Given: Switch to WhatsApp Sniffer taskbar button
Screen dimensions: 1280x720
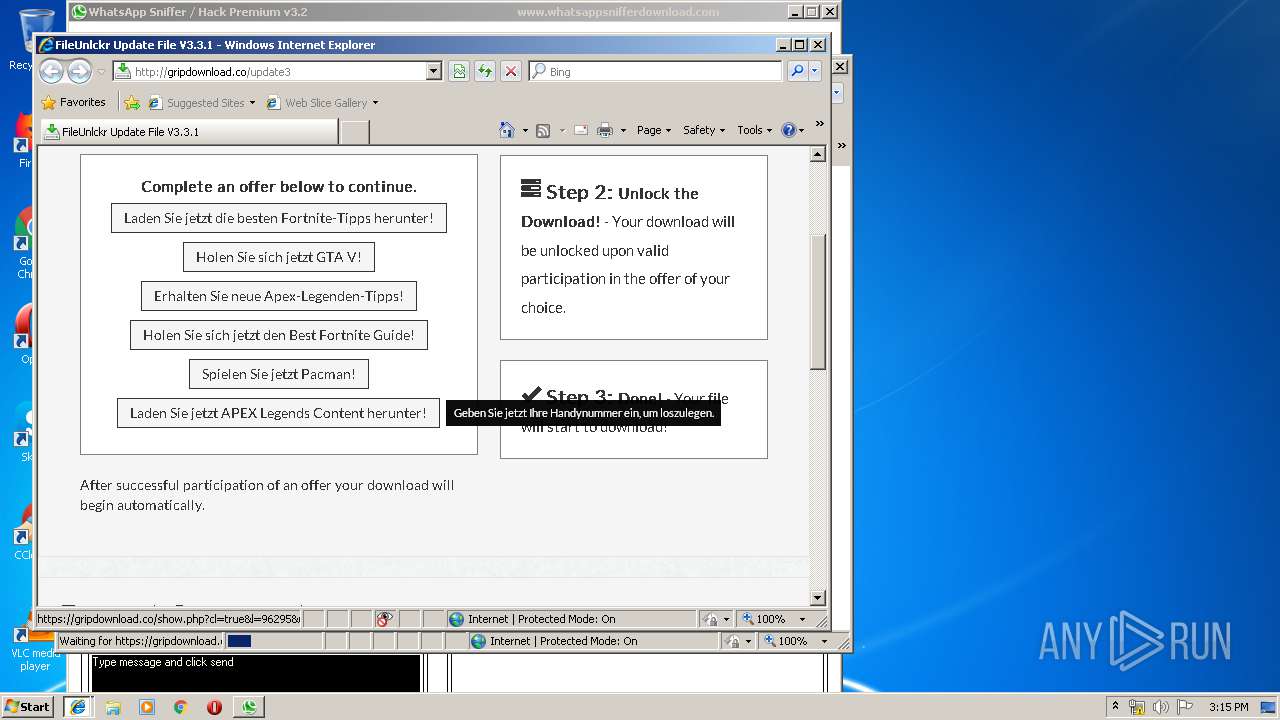Looking at the screenshot, I should click(249, 706).
